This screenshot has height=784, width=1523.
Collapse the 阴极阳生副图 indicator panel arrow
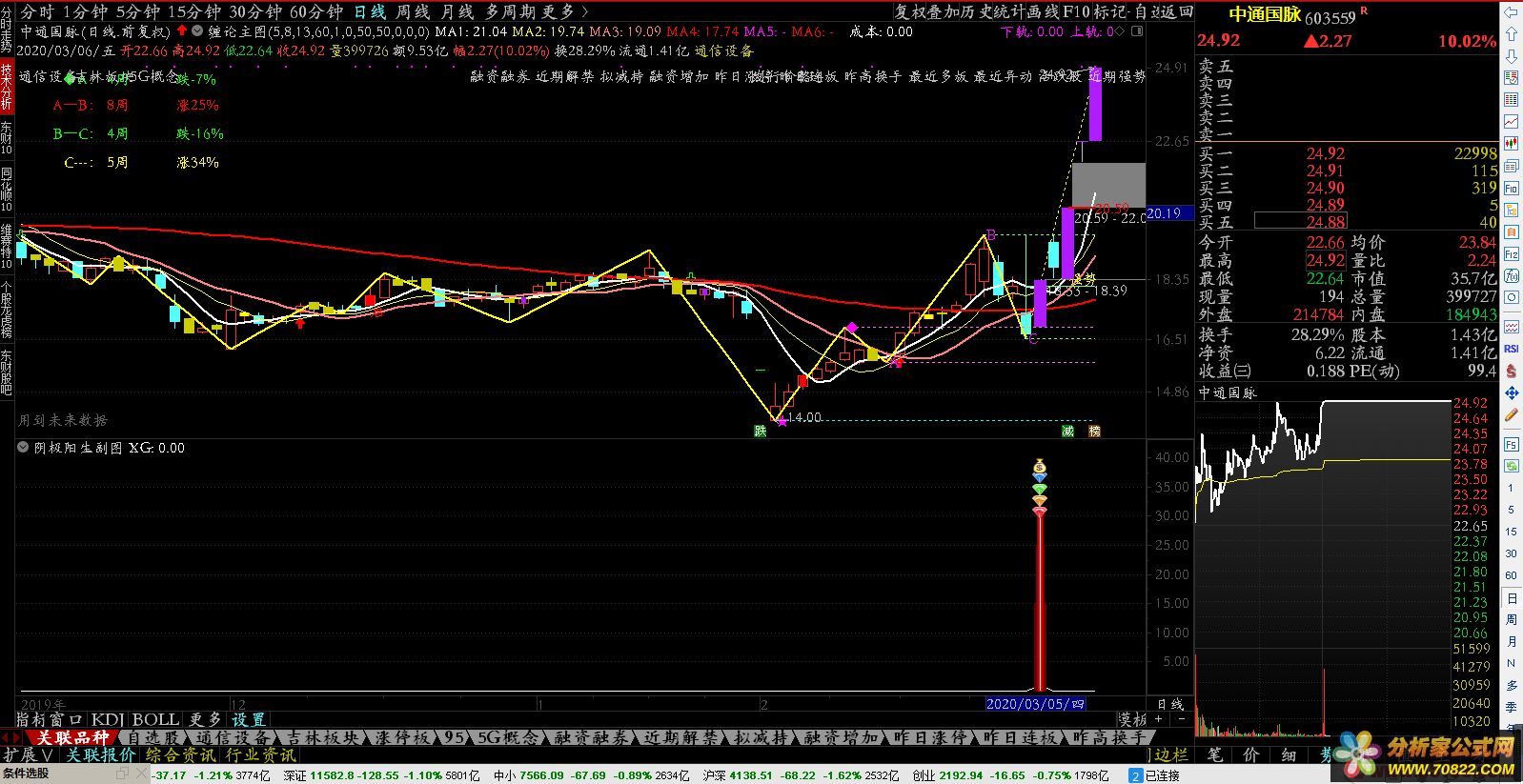[x=24, y=448]
